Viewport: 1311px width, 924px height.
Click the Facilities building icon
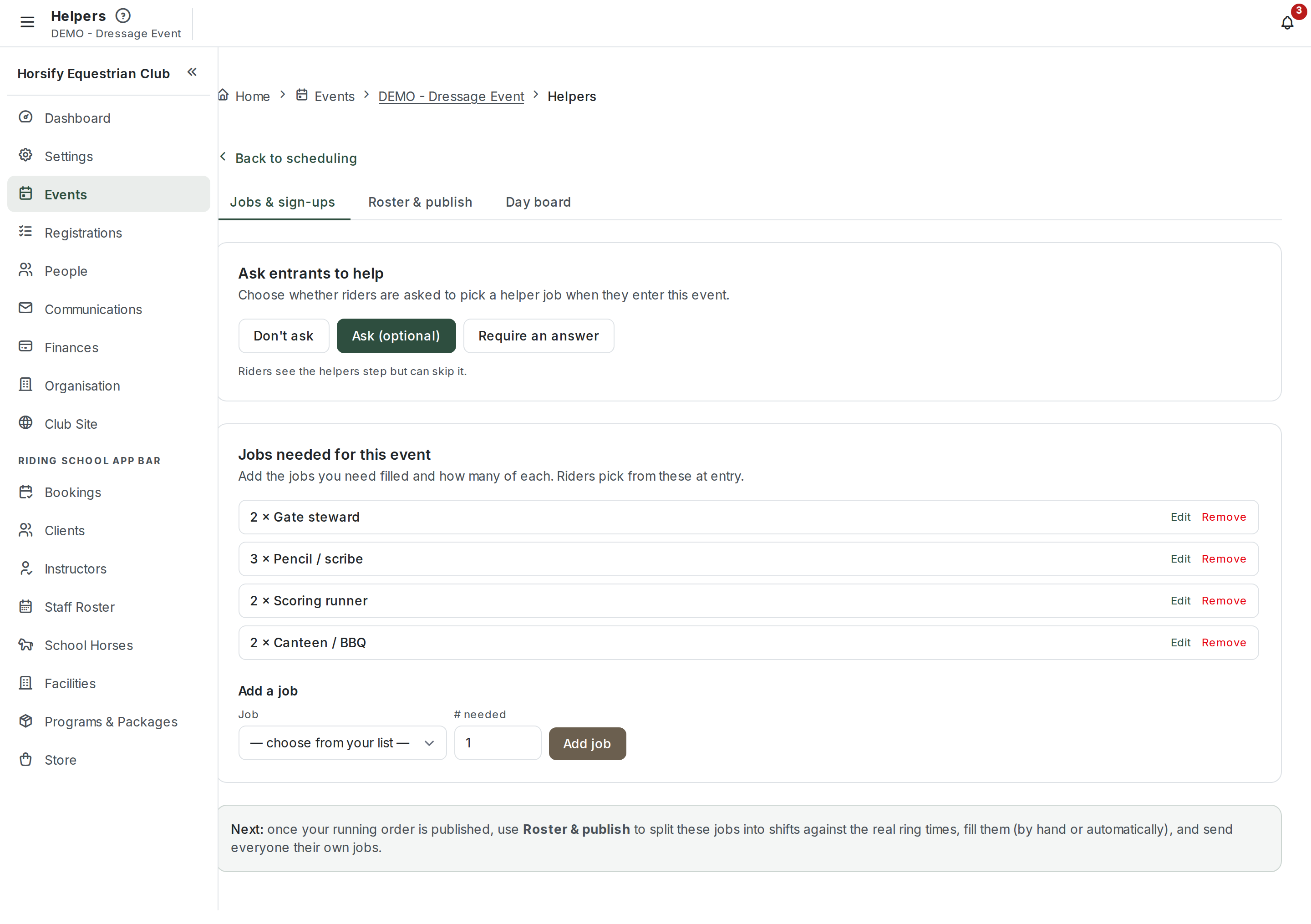25,683
